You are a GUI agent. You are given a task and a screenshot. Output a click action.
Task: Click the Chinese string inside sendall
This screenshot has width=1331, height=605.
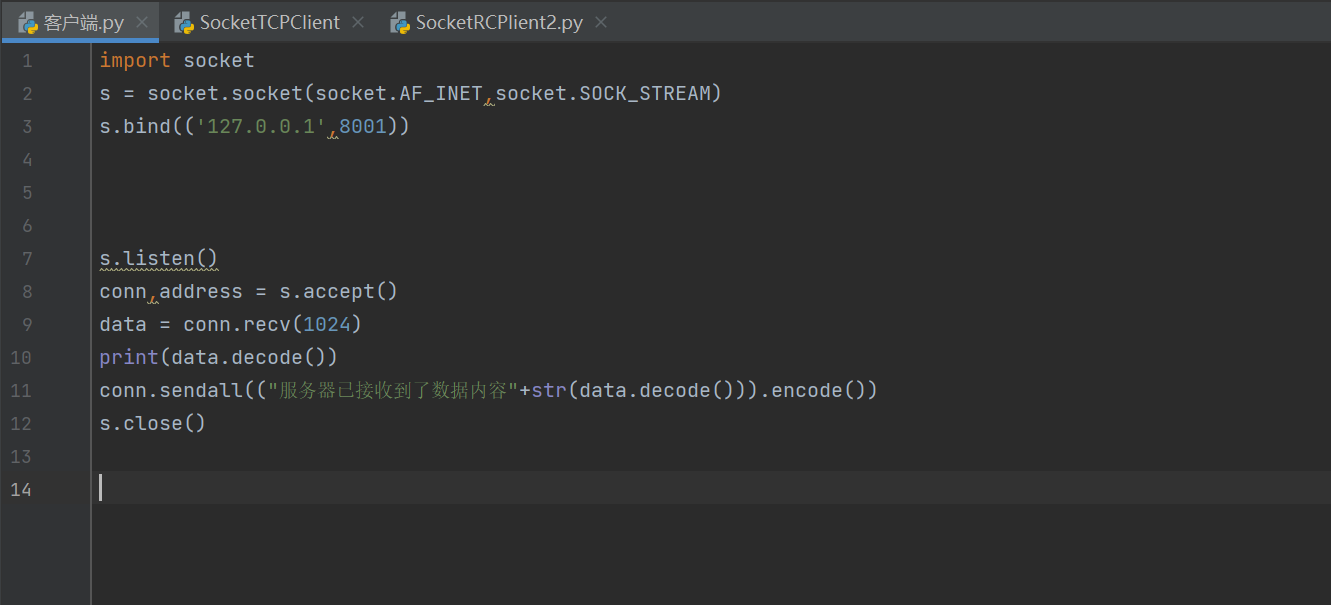click(392, 391)
